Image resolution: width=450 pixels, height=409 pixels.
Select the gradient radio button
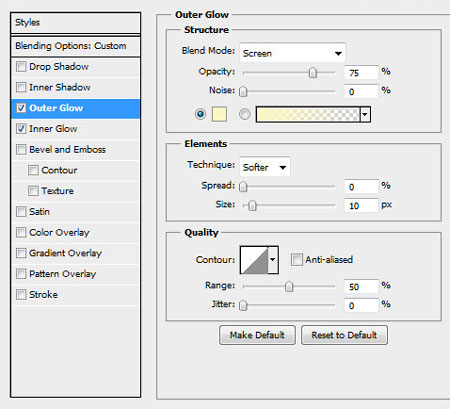tap(245, 114)
